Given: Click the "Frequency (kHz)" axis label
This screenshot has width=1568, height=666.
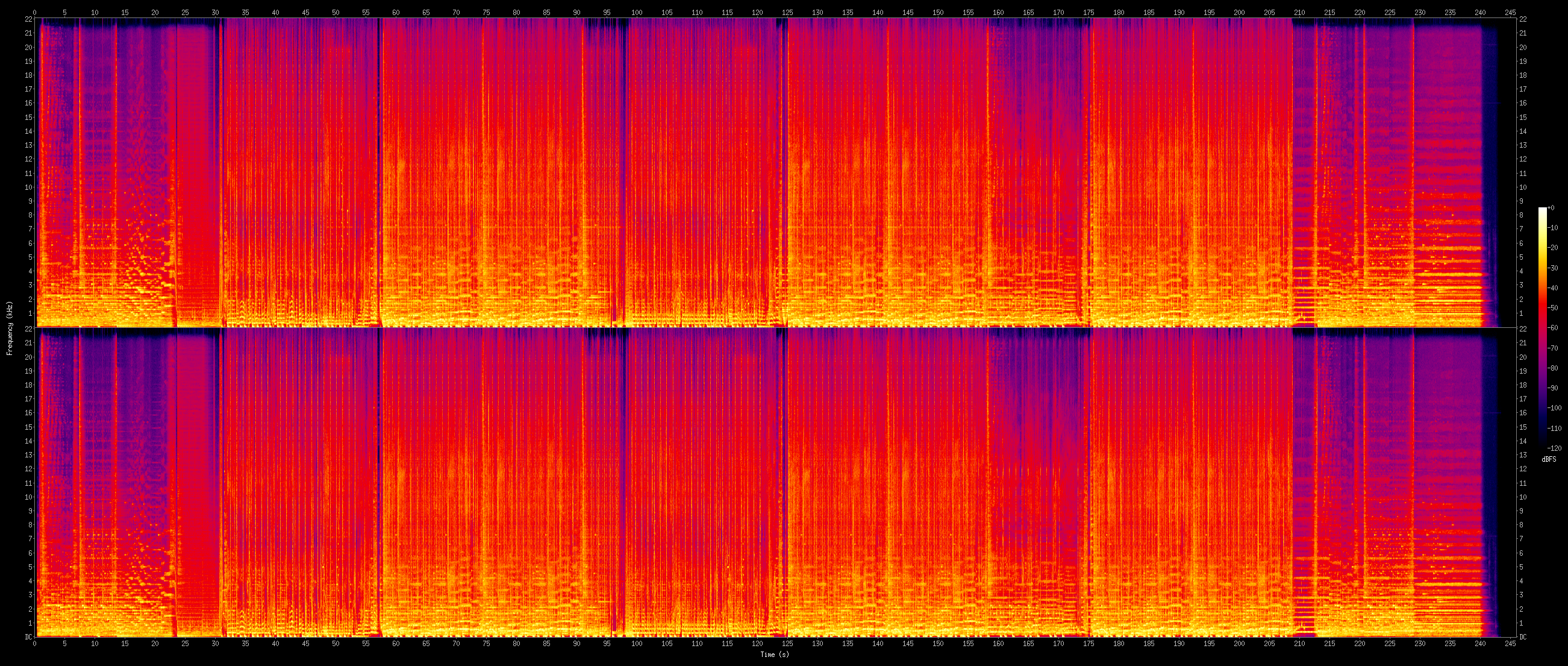Looking at the screenshot, I should click(10, 327).
